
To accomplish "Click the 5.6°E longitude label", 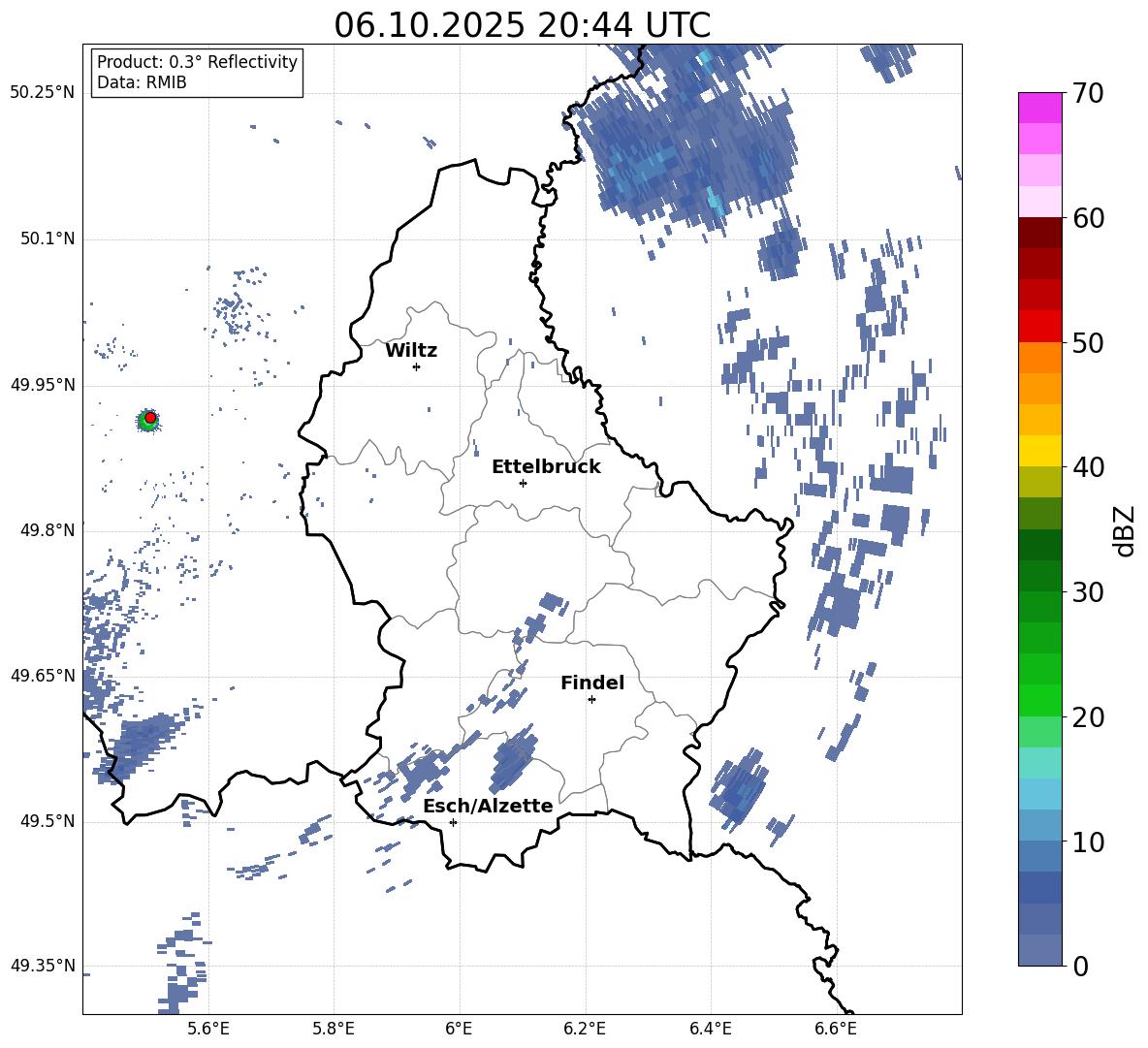I will [208, 1029].
